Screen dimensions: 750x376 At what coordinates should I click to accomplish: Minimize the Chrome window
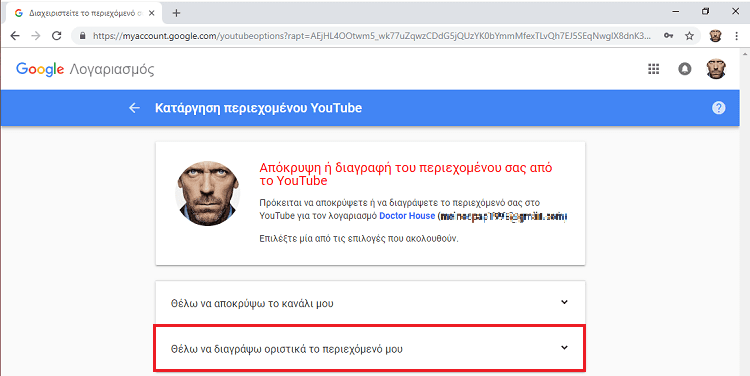tap(676, 11)
